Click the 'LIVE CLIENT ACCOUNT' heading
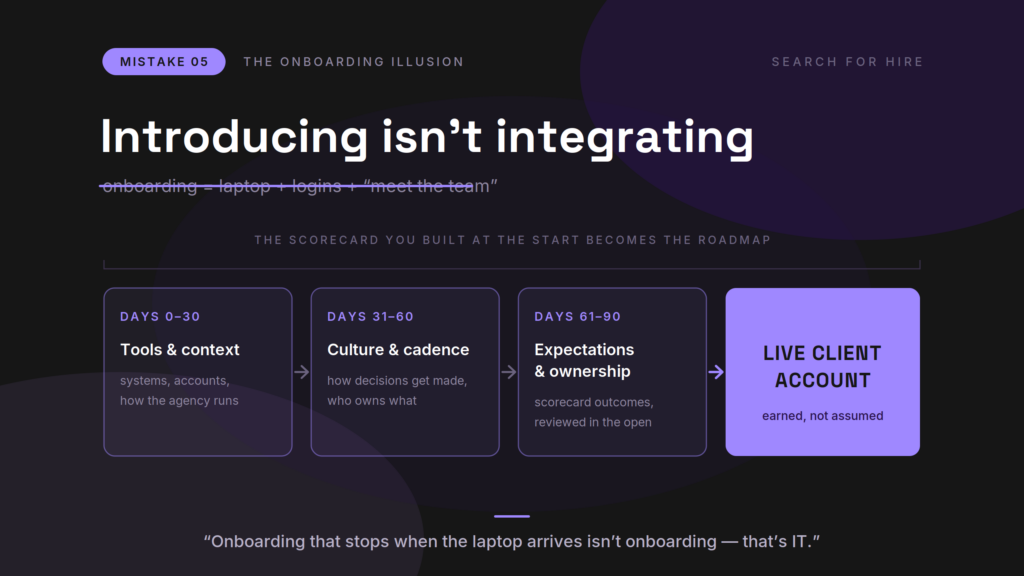The width and height of the screenshot is (1024, 576). 822,366
